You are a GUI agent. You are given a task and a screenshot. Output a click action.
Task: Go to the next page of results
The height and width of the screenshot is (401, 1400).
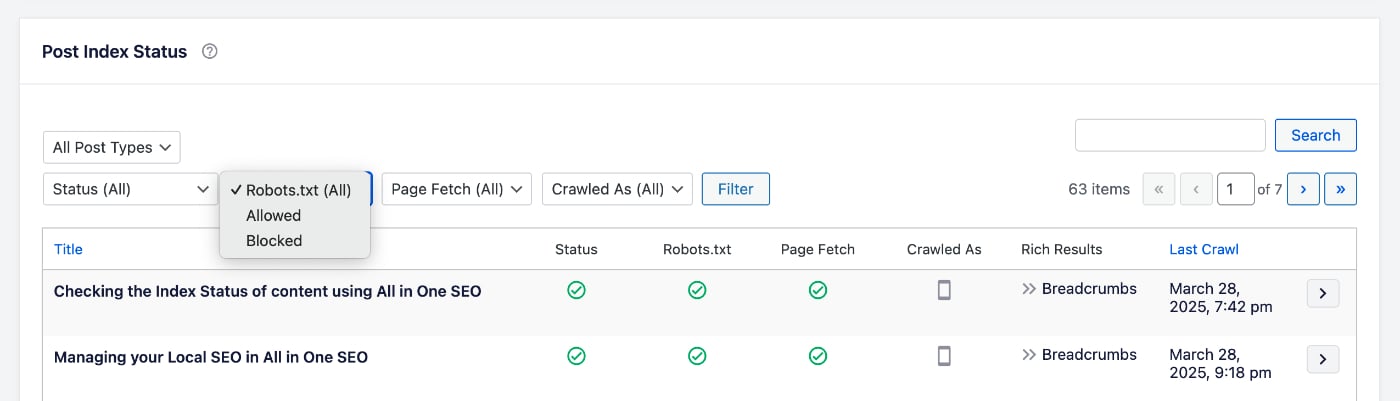(x=1303, y=189)
